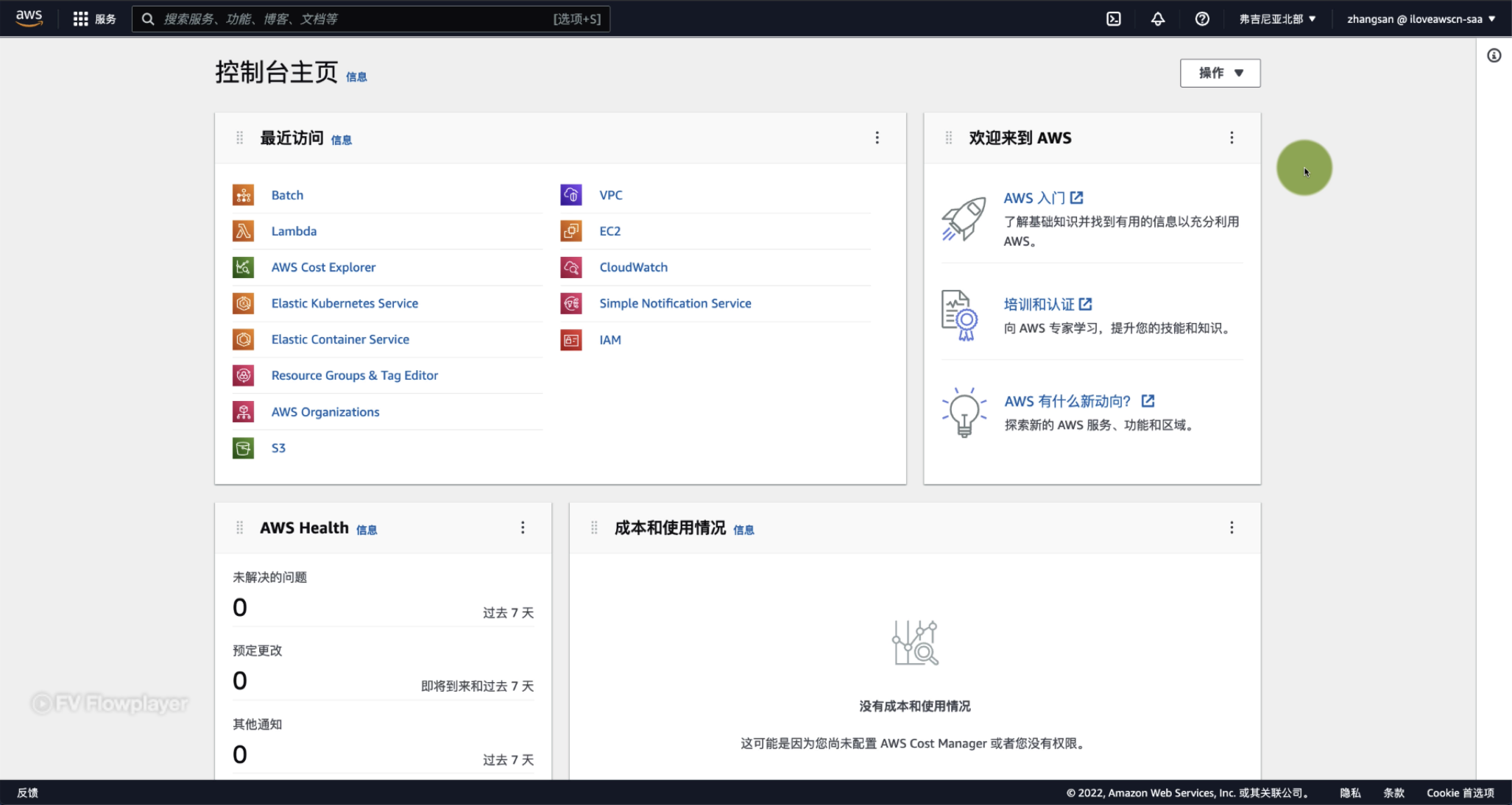Image resolution: width=1512 pixels, height=805 pixels.
Task: Click the 没有成本和使用情况 chart icon
Action: (915, 642)
